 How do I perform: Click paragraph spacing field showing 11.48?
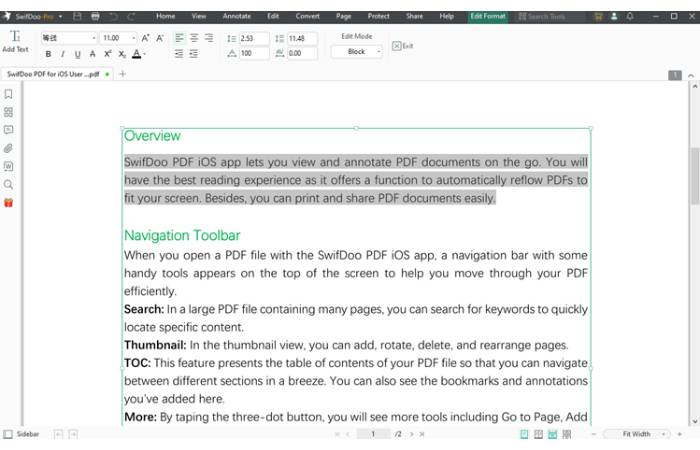pos(302,38)
